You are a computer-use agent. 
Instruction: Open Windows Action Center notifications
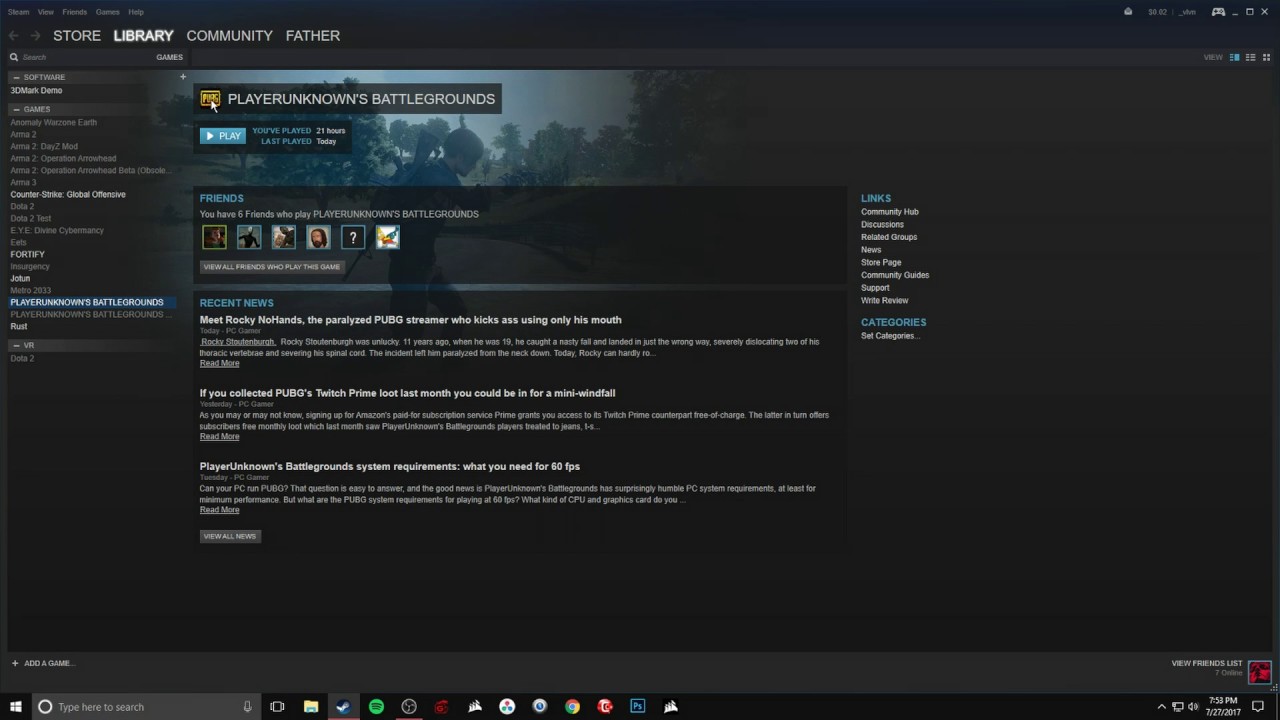[1258, 706]
